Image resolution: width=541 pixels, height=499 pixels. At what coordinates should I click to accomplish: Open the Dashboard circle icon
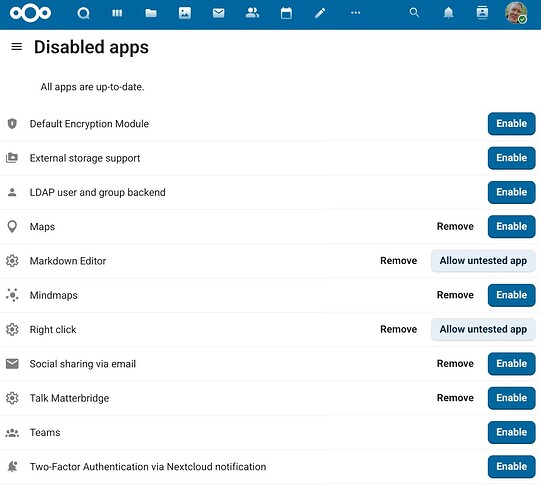[x=83, y=13]
